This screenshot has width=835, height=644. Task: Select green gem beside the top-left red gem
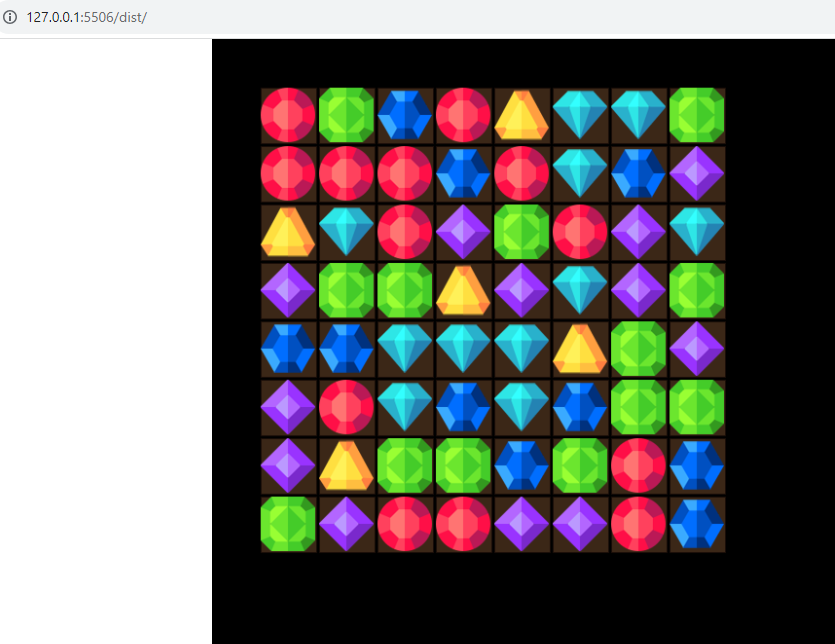pos(346,115)
